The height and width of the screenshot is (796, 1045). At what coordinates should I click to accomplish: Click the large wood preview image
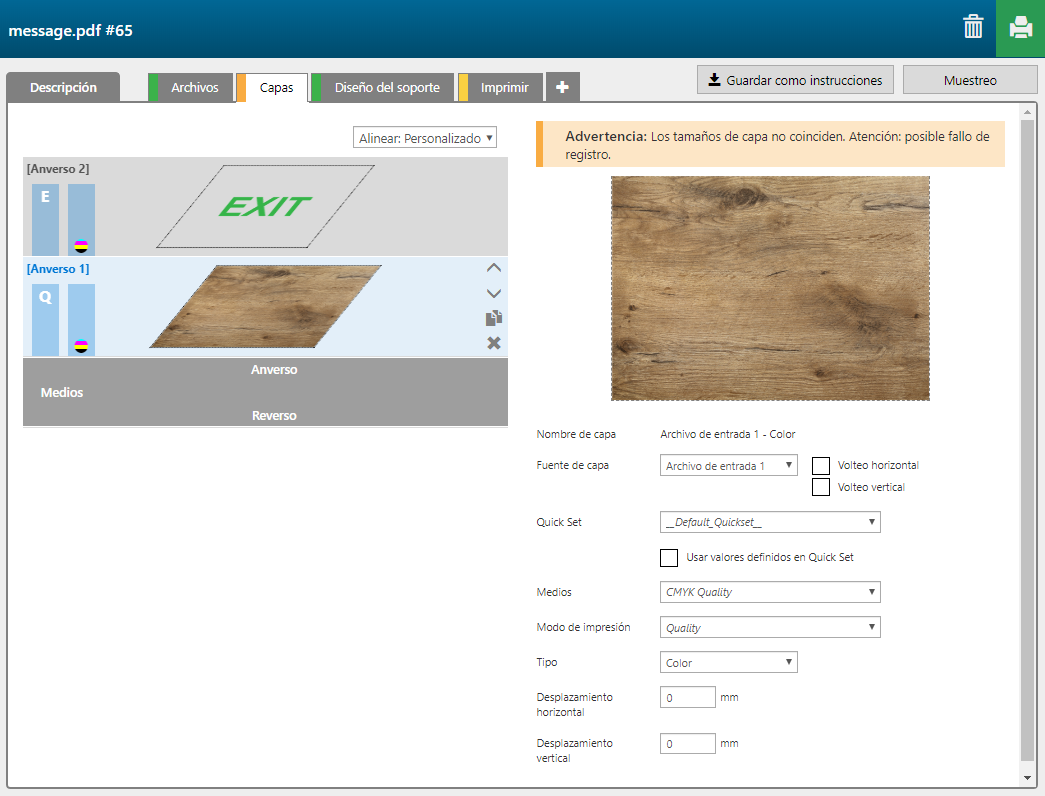pos(770,288)
